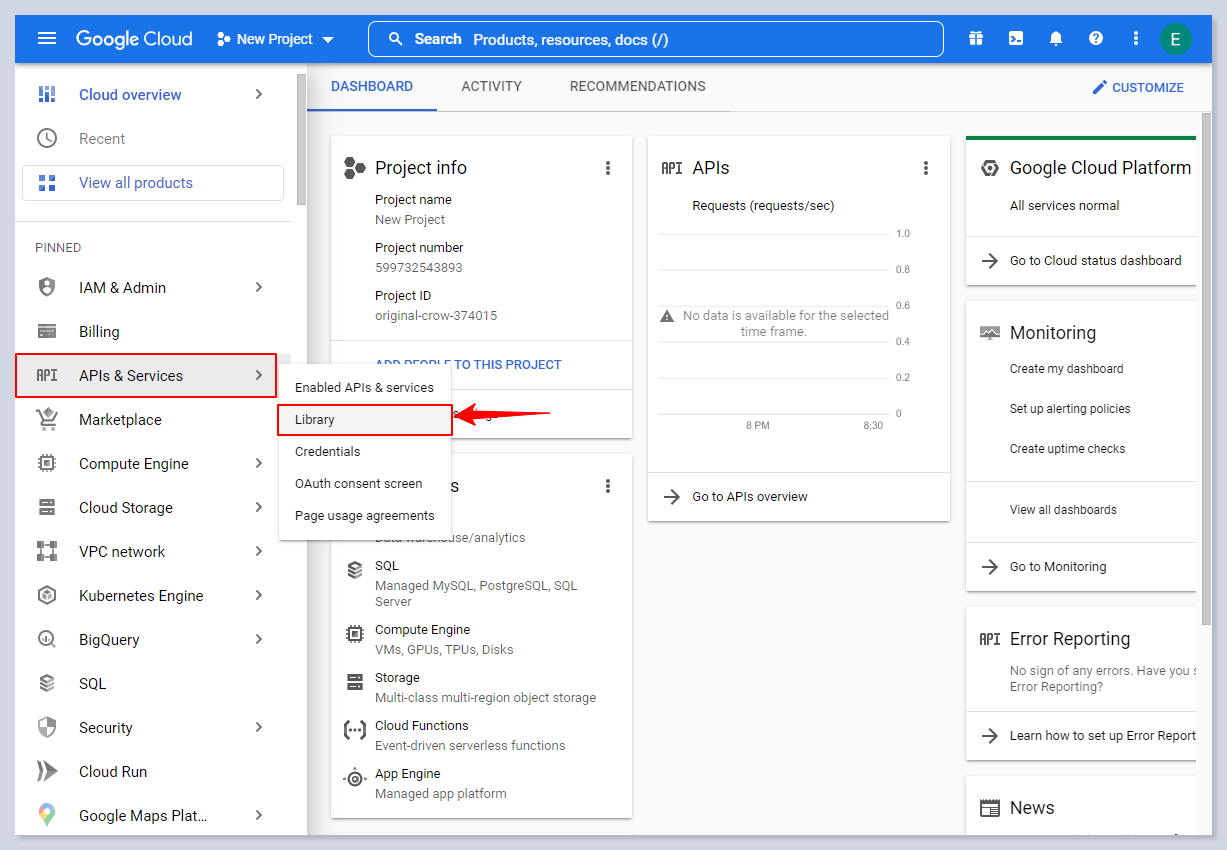Viewport: 1227px width, 850px height.
Task: Expand the BigQuery submenu arrow
Action: pyautogui.click(x=259, y=640)
